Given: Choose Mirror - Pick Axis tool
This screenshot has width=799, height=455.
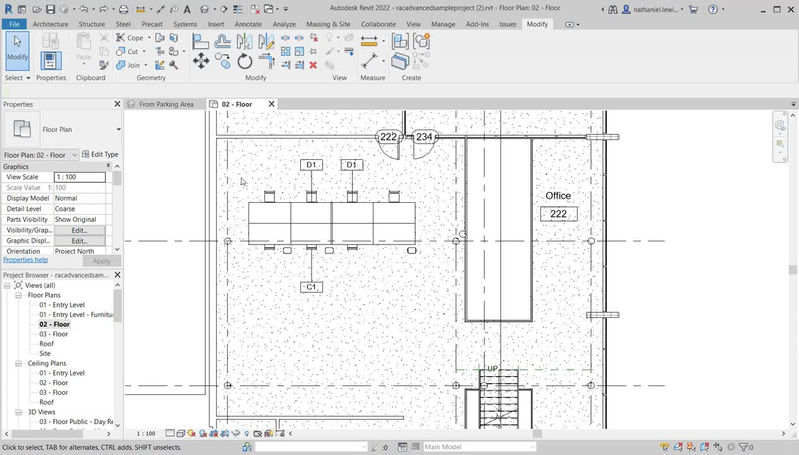Looking at the screenshot, I should (x=245, y=41).
